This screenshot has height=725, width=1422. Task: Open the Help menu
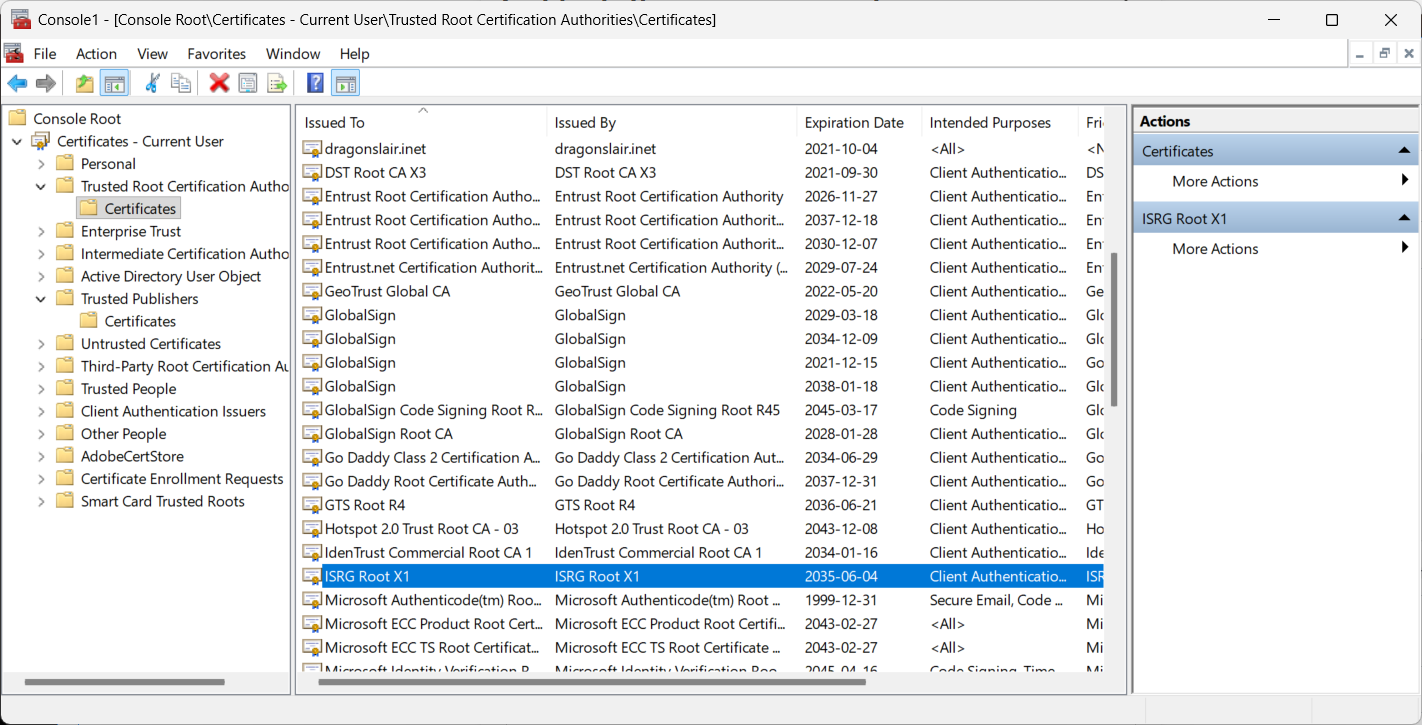[355, 54]
